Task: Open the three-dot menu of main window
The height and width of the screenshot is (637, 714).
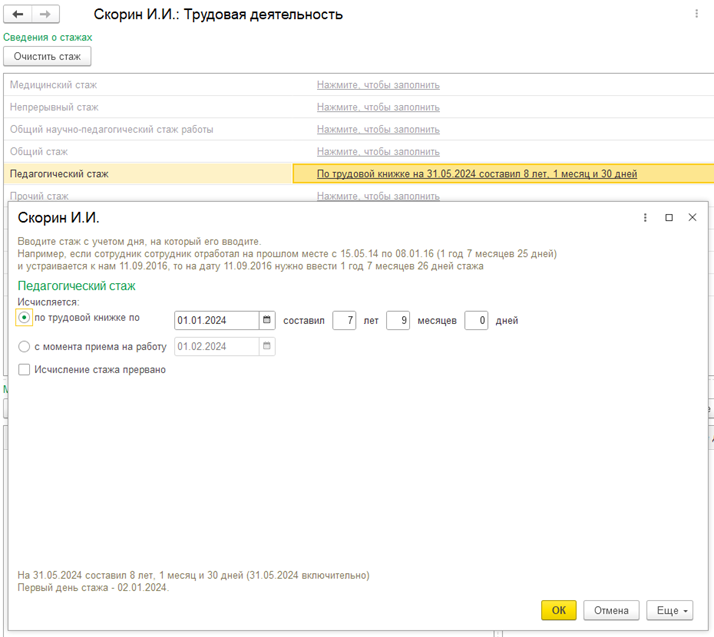Action: 696,14
